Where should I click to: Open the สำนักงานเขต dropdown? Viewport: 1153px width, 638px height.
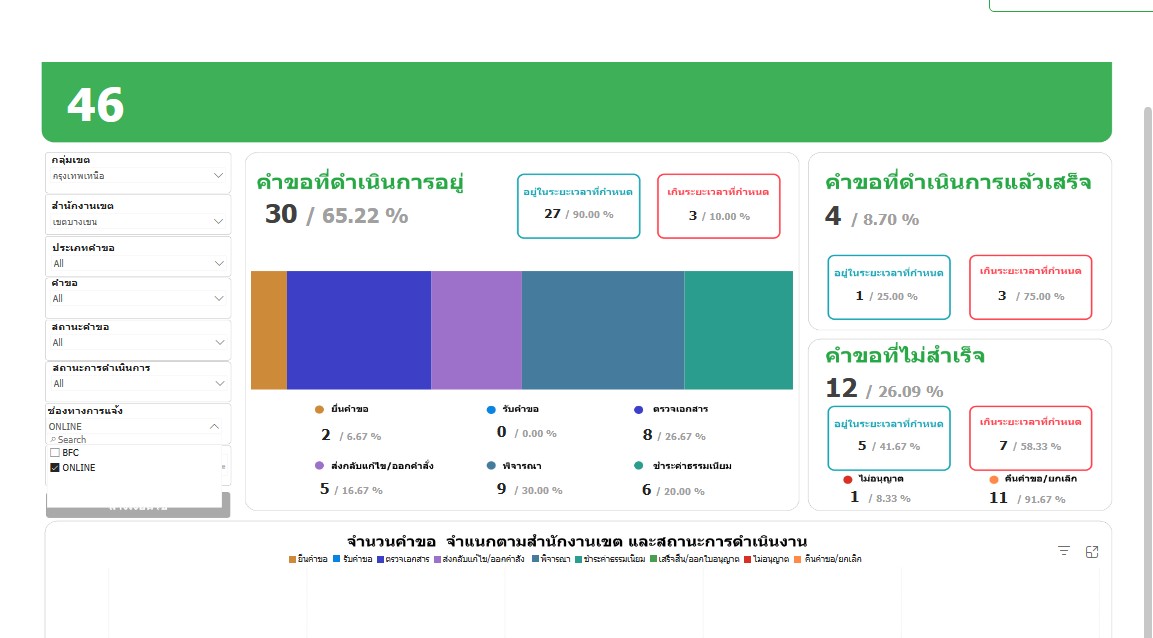[x=219, y=222]
